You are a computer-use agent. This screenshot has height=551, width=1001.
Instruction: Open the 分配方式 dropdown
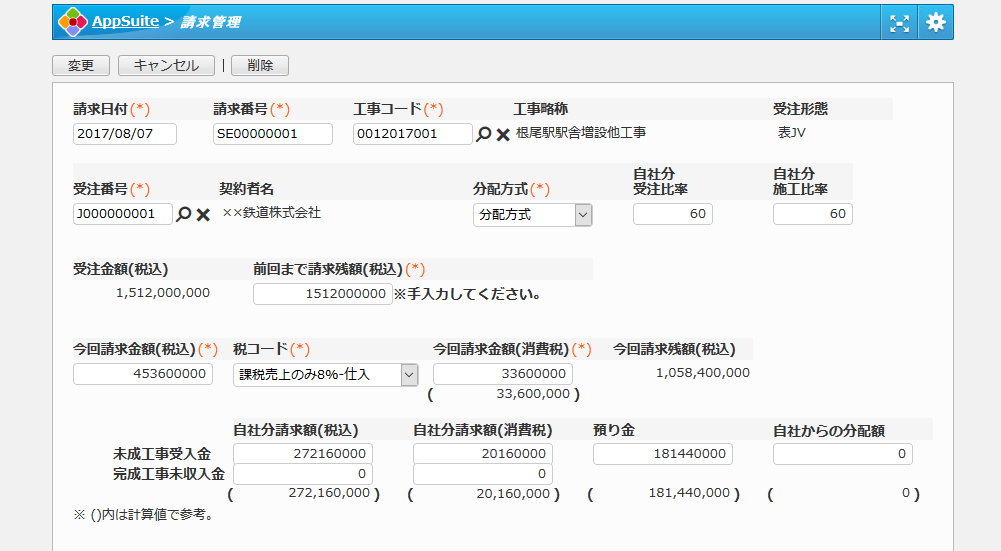click(532, 214)
